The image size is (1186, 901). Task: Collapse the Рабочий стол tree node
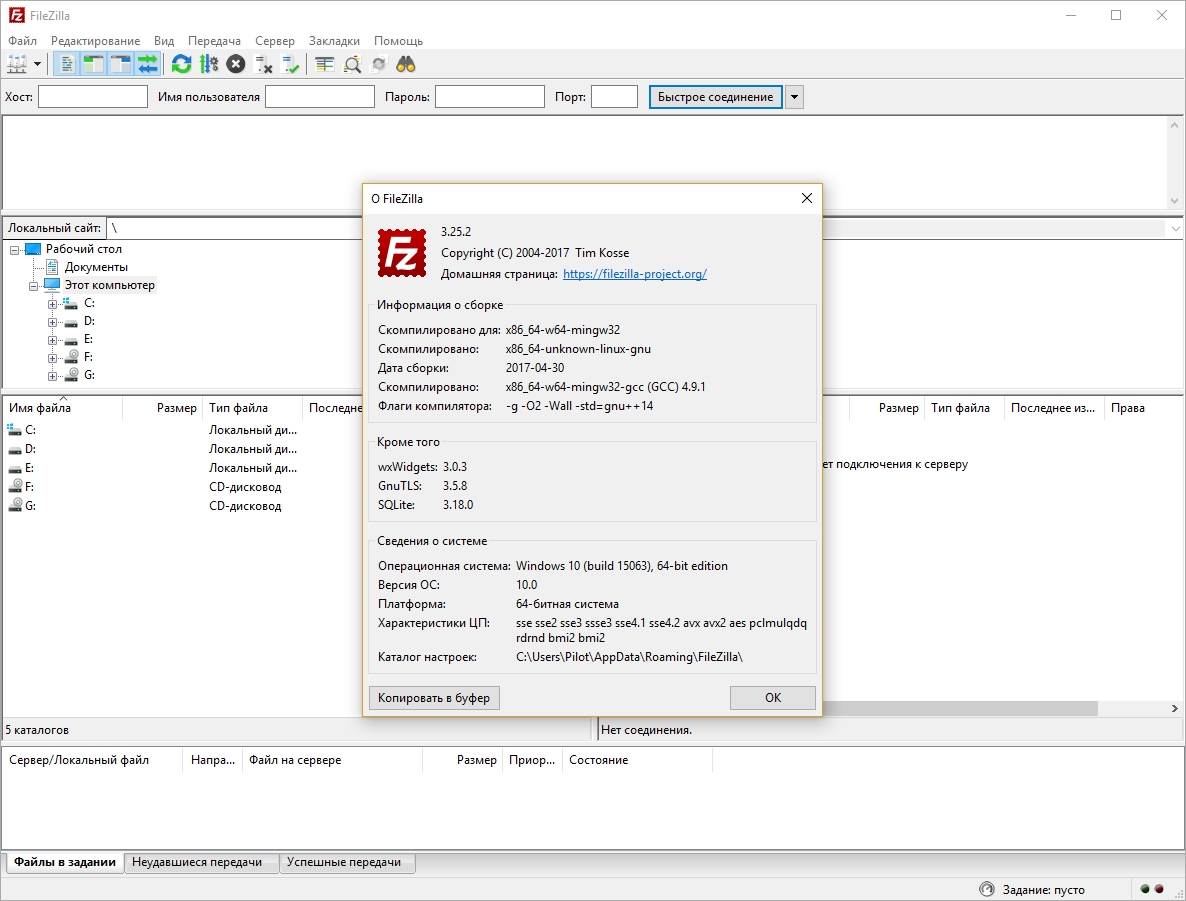(14, 250)
